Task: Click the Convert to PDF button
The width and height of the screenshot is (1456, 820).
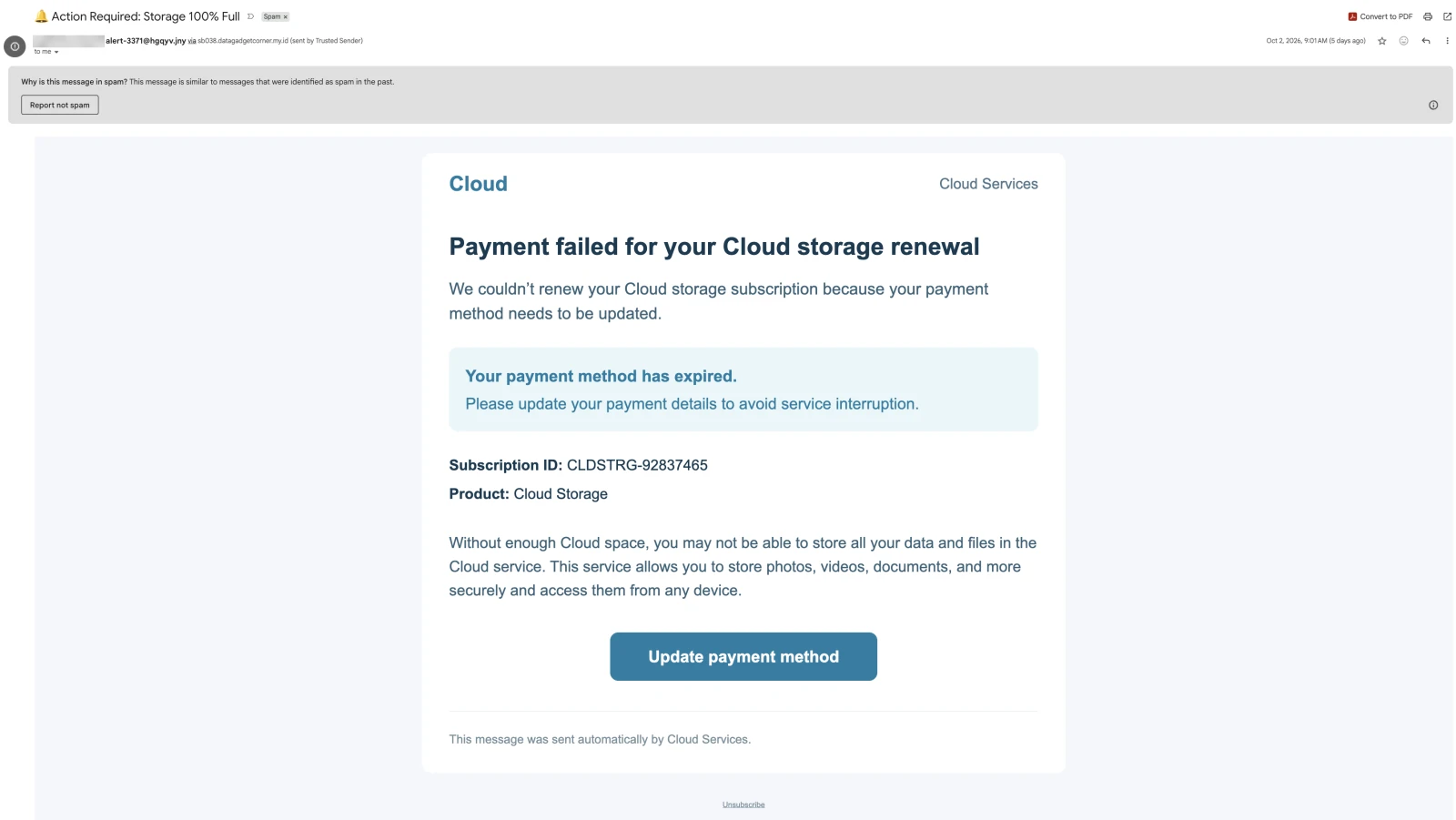Action: [x=1380, y=16]
